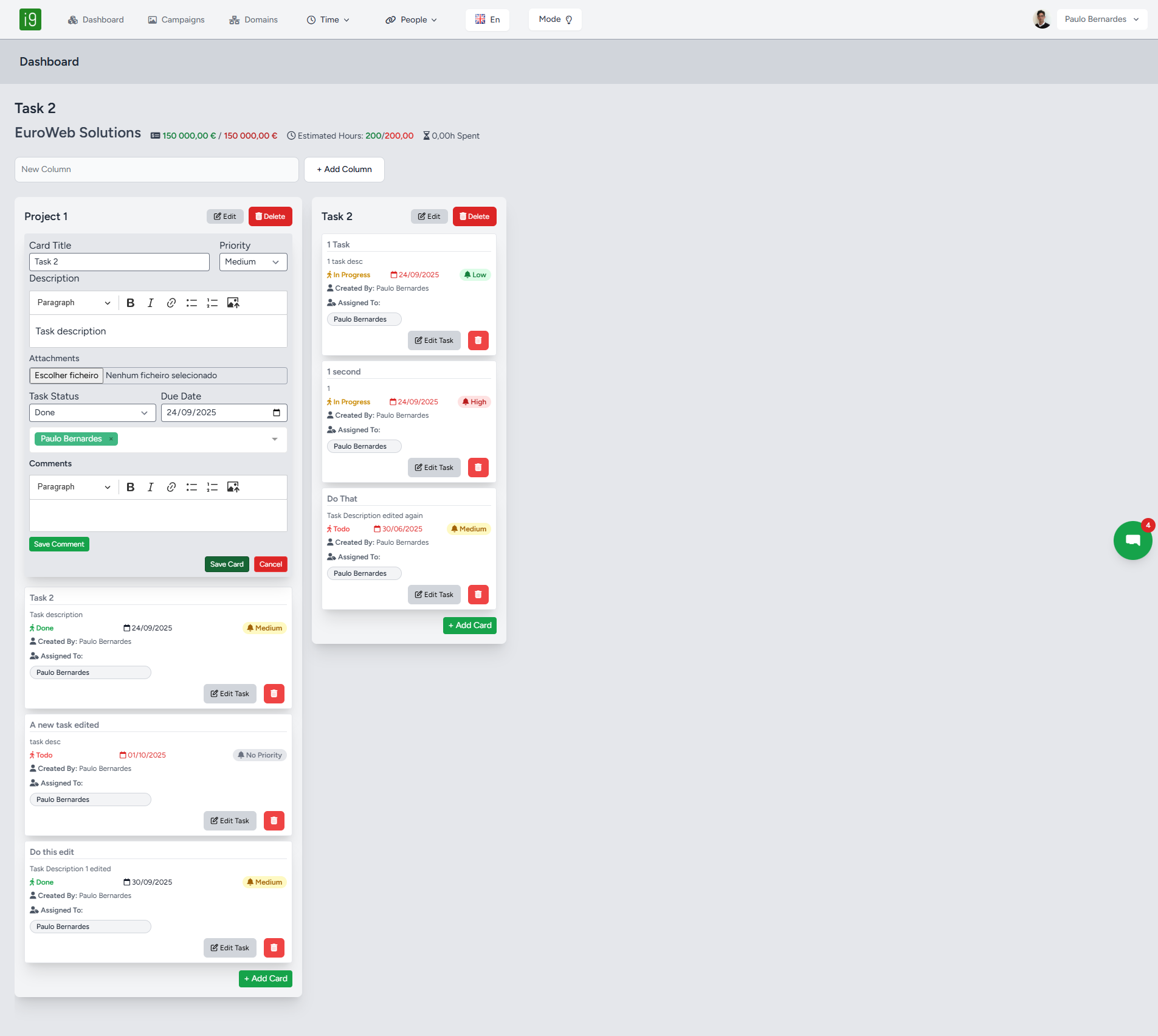Click Bold in the Description editor toolbar
The height and width of the screenshot is (1036, 1158).
pyautogui.click(x=130, y=303)
